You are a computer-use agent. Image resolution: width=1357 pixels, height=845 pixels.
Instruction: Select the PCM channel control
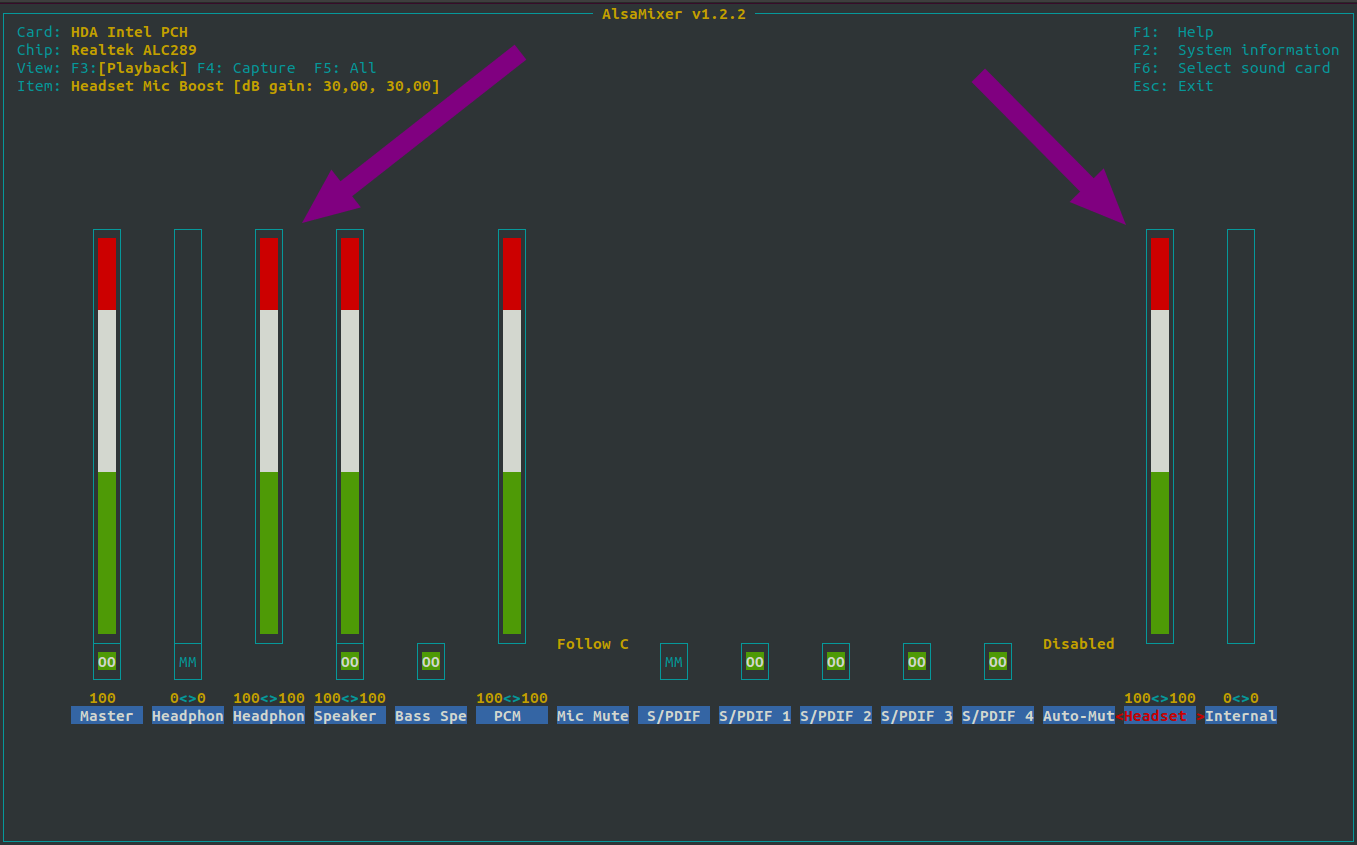pos(511,715)
